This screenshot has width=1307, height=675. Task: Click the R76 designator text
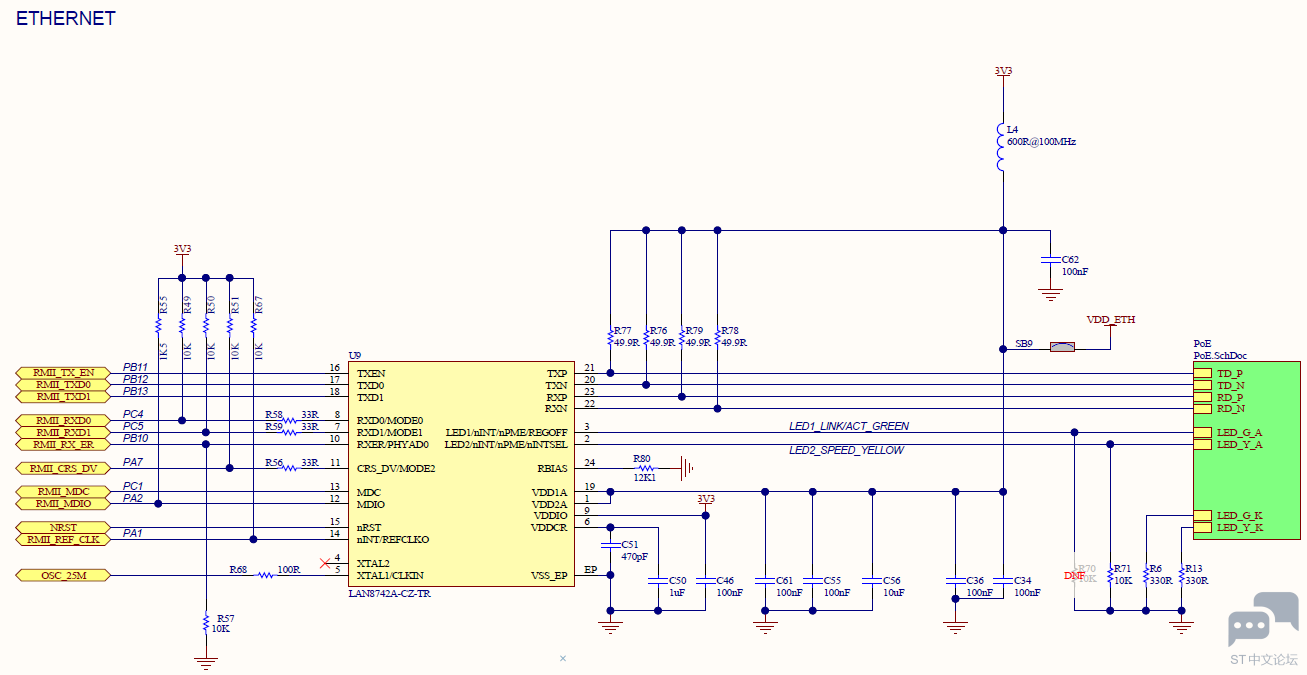tap(658, 330)
